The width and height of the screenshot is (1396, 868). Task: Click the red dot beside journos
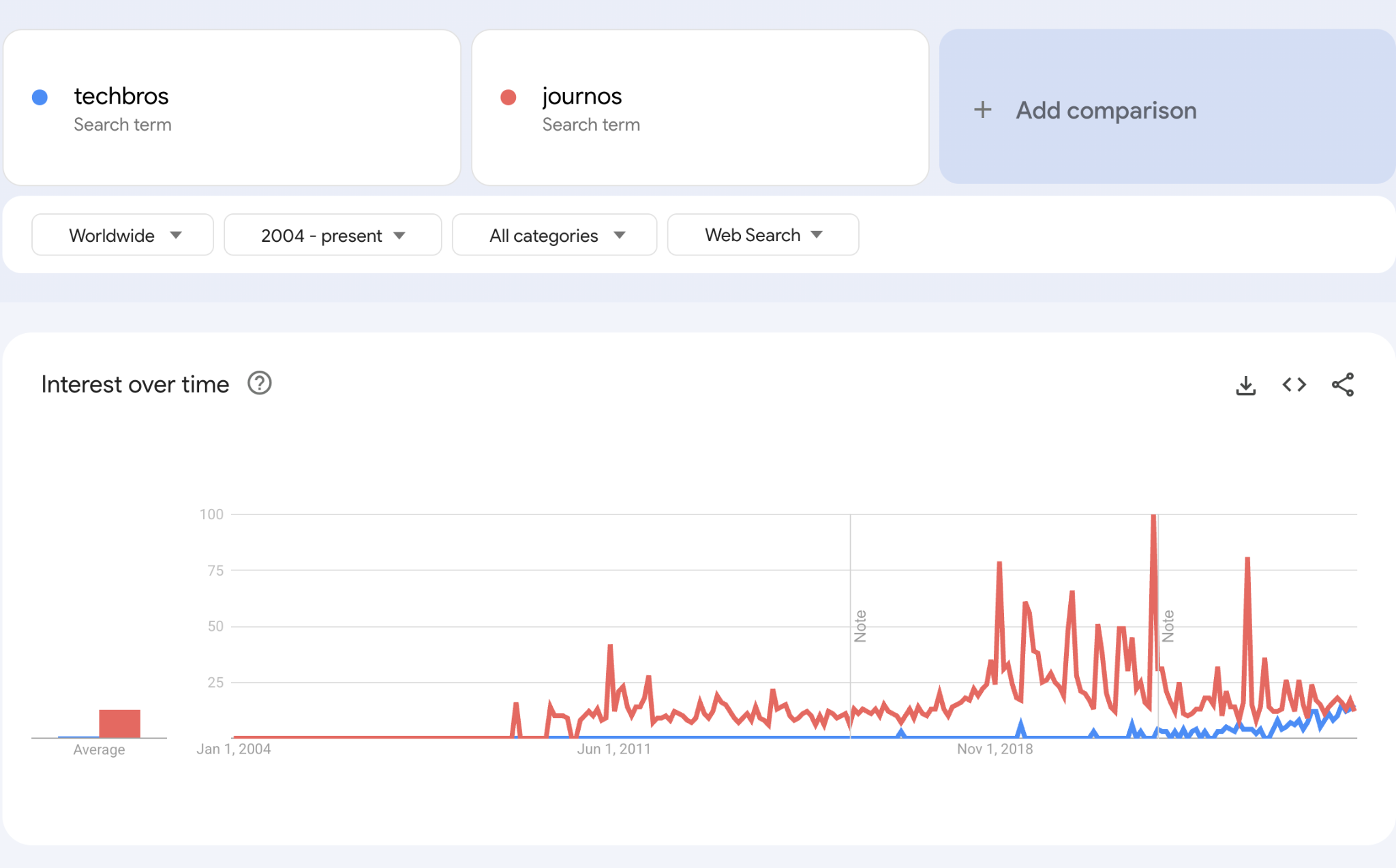[508, 97]
